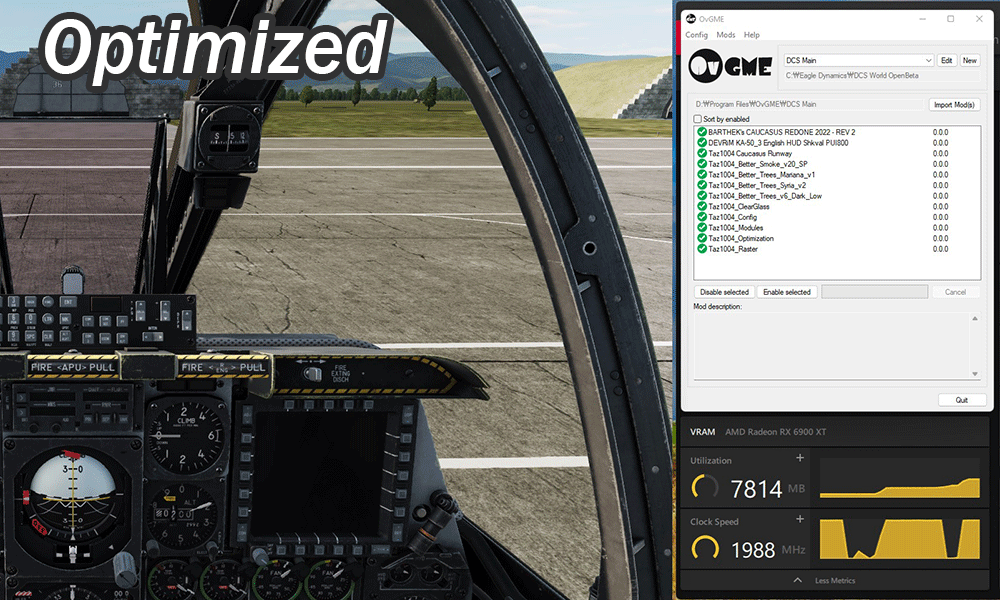The image size is (1000, 600).
Task: Click the FIRE ENG PULL handle in cockpit
Action: click(223, 367)
